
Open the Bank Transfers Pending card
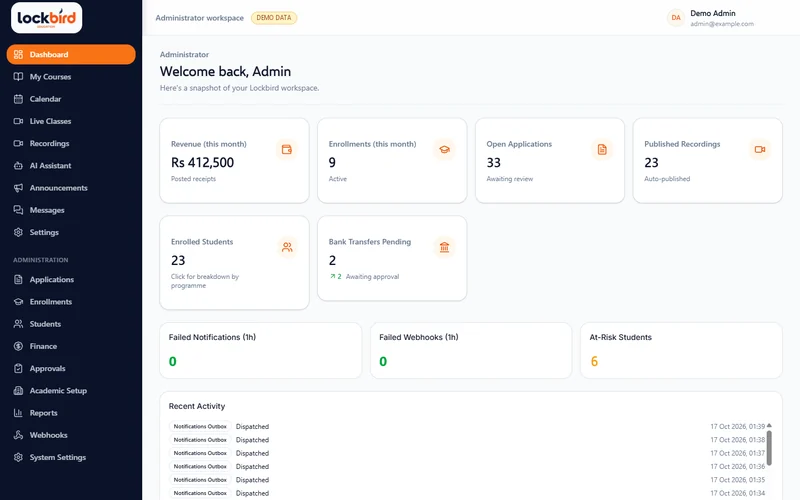tap(392, 259)
